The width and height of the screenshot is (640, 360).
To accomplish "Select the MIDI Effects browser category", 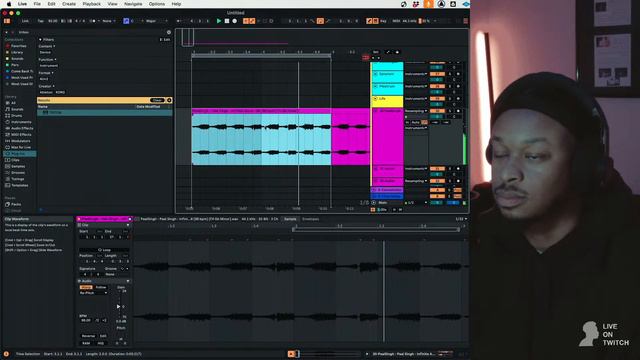I will click(21, 135).
